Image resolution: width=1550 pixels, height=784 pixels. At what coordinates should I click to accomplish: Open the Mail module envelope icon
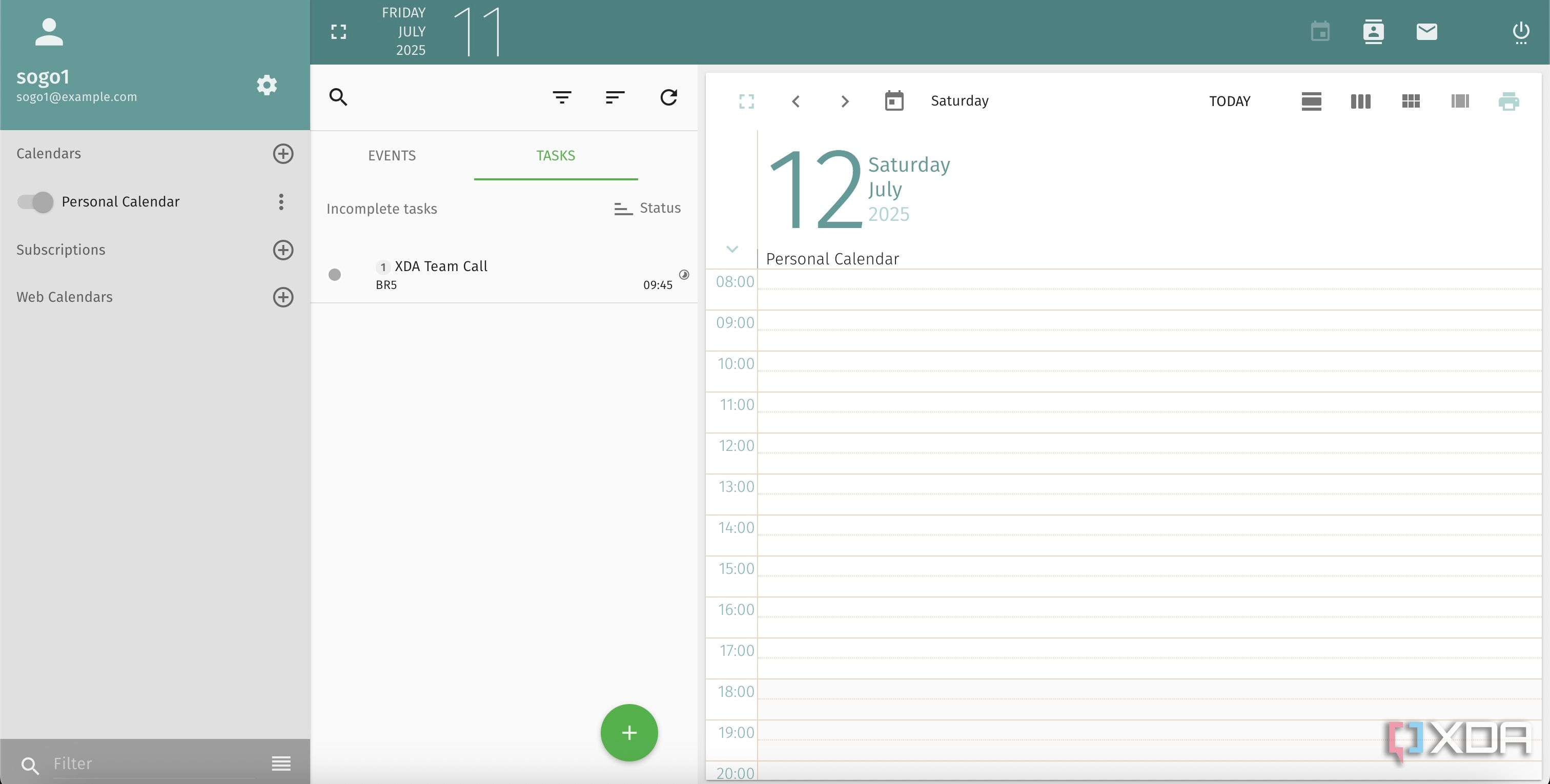tap(1426, 32)
